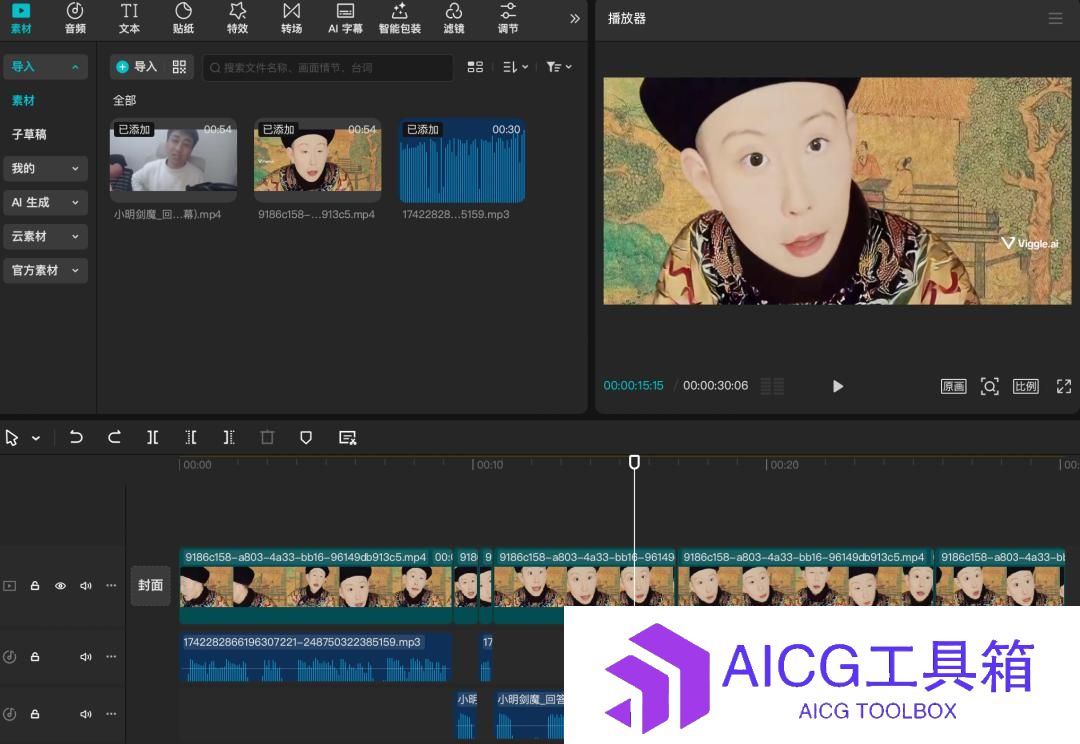Open first audio track more options
The width and height of the screenshot is (1080, 744).
(x=111, y=657)
